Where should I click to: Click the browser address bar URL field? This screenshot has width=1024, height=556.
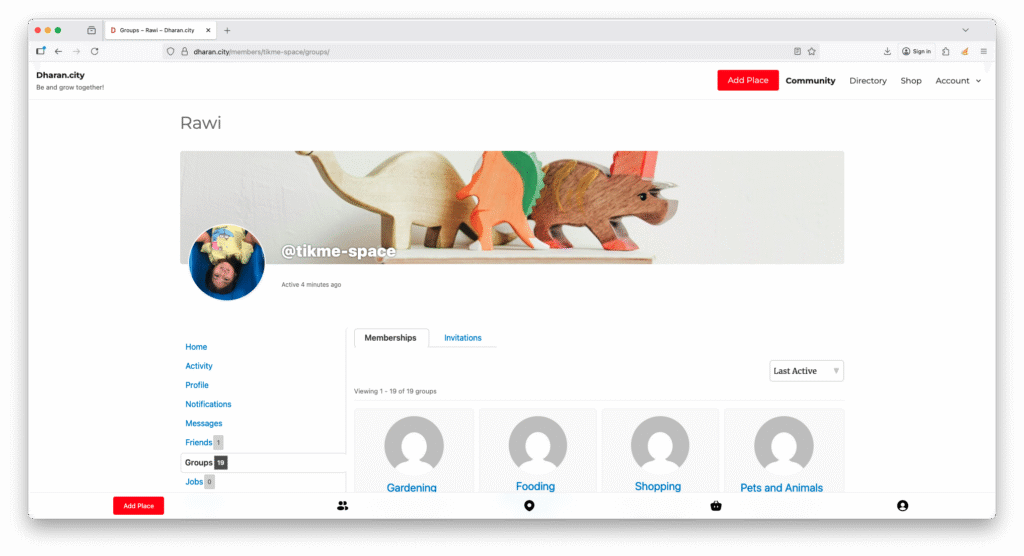coord(480,51)
